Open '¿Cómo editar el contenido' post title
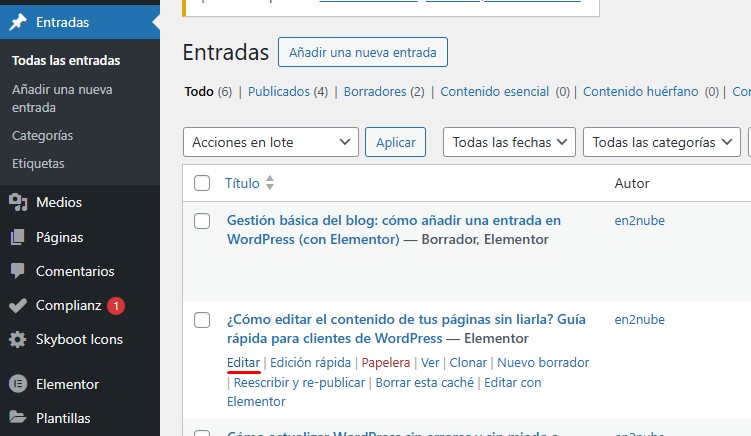751x436 pixels. 406,329
